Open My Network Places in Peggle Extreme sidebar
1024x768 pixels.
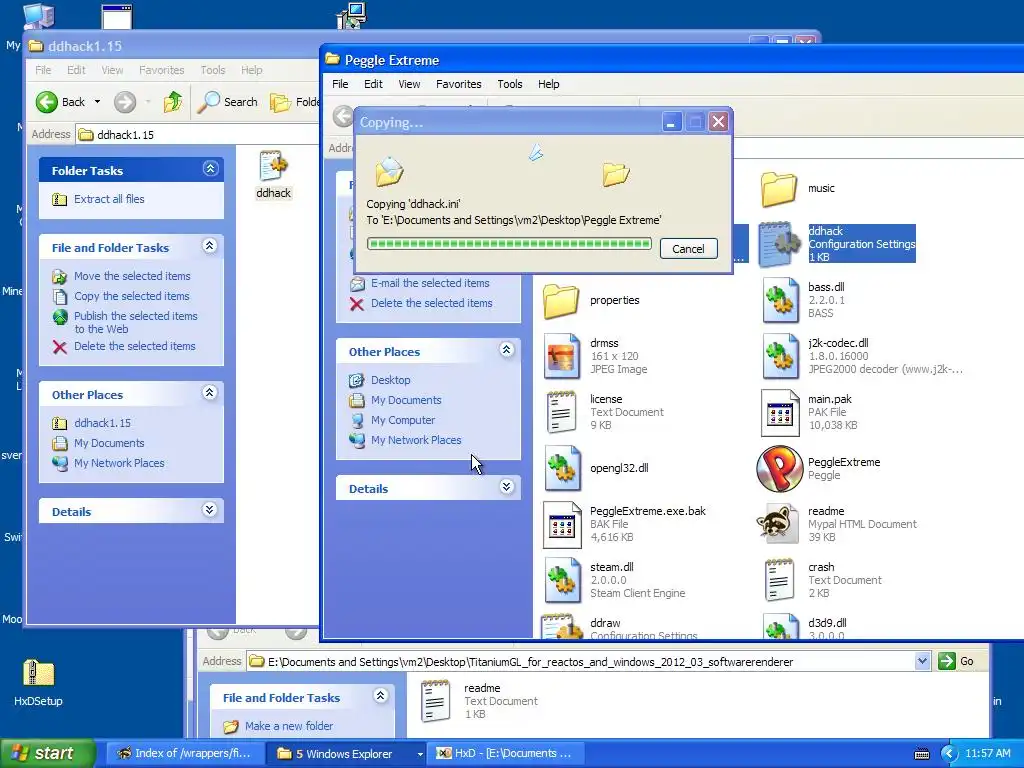click(x=416, y=440)
